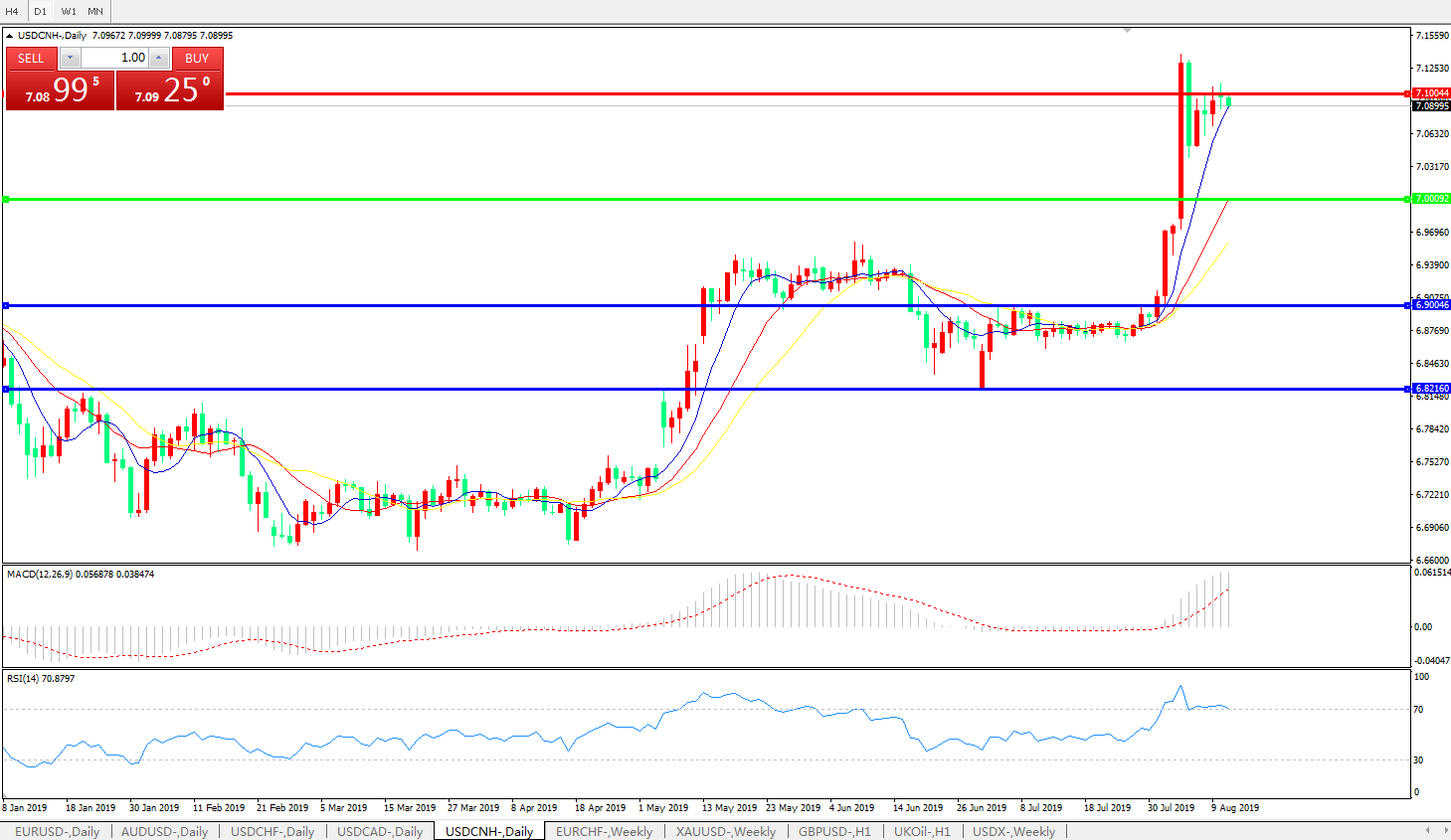Switch to the H4 timeframe

click(x=12, y=11)
